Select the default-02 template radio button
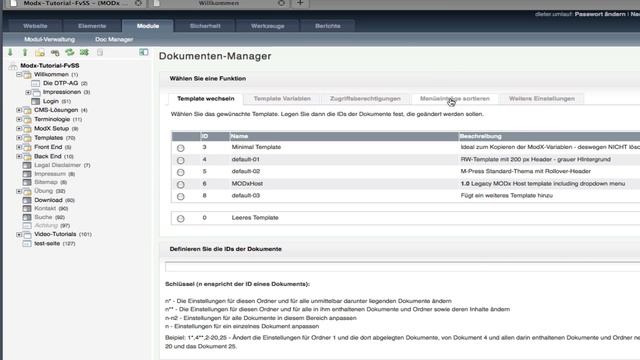 click(x=181, y=172)
